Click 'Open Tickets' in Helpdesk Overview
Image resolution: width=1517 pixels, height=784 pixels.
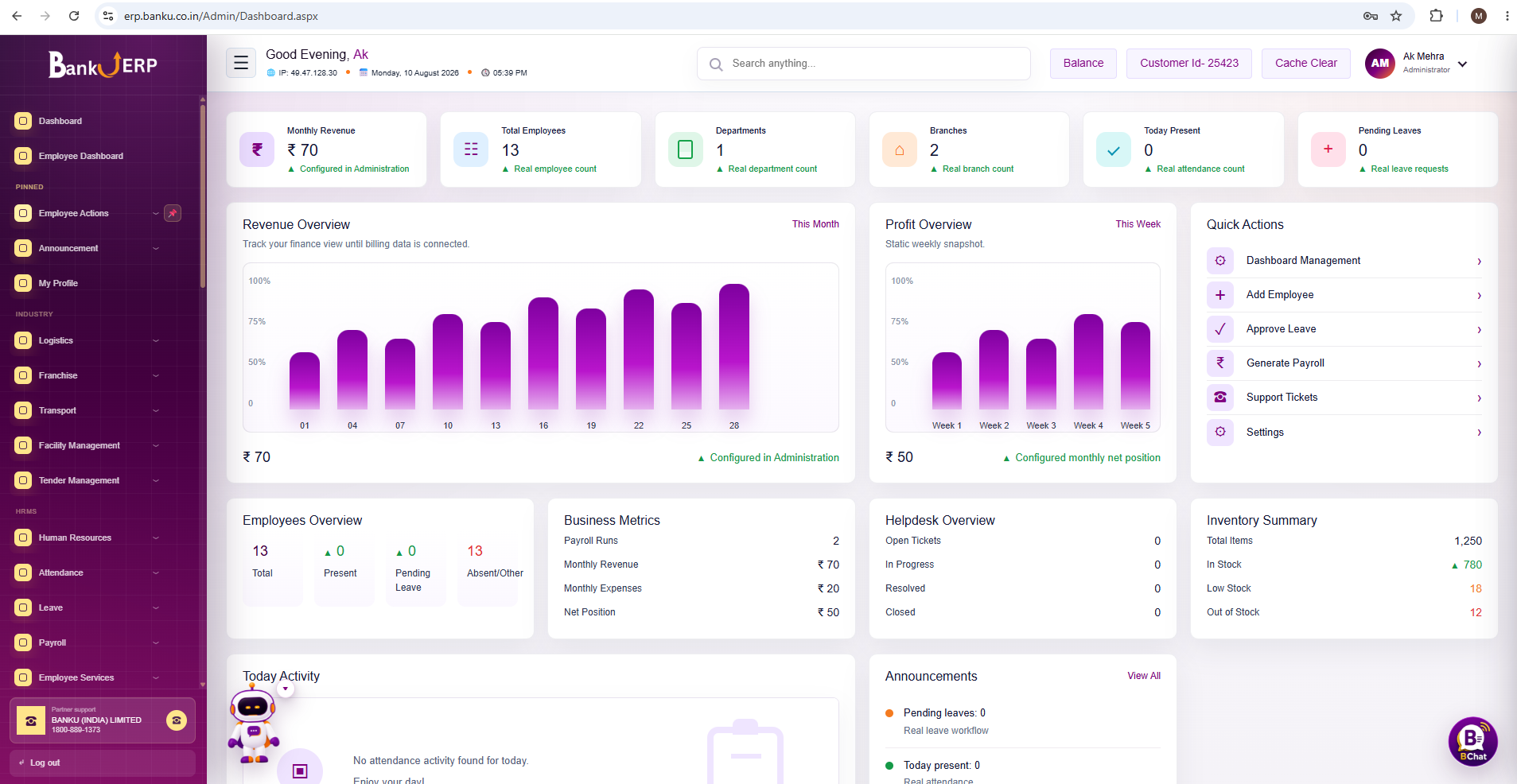tap(912, 541)
